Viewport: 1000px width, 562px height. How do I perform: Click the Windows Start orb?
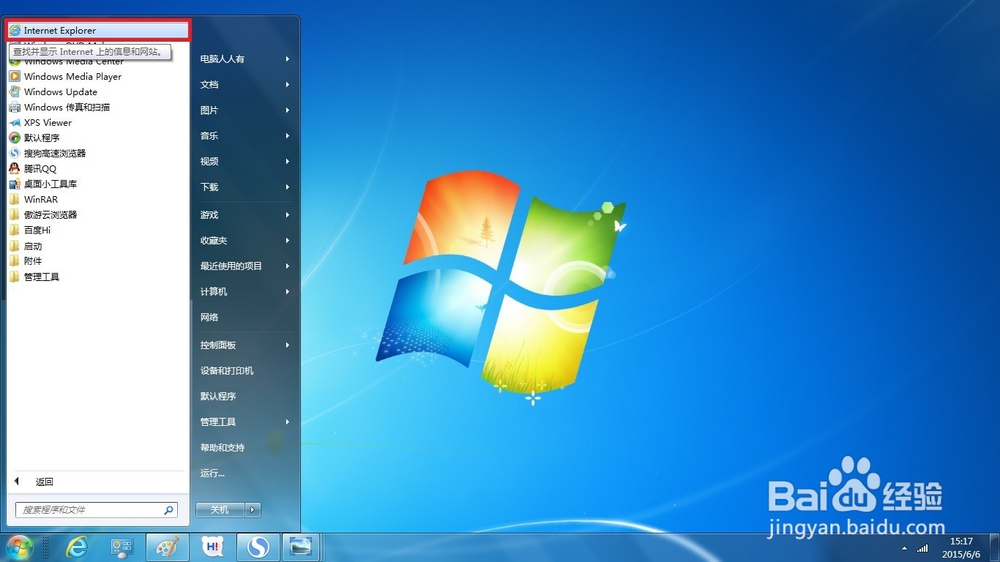[19, 547]
